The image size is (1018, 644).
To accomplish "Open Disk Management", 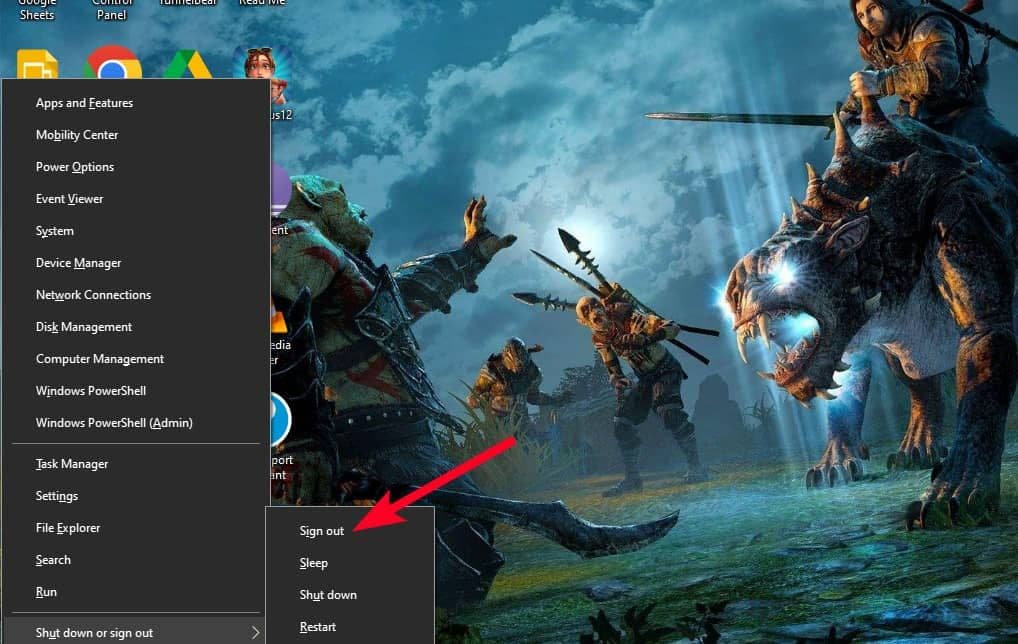I will [x=84, y=326].
